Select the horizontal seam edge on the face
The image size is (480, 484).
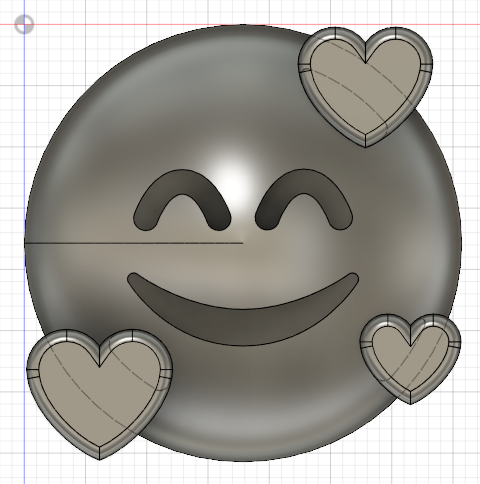point(134,243)
